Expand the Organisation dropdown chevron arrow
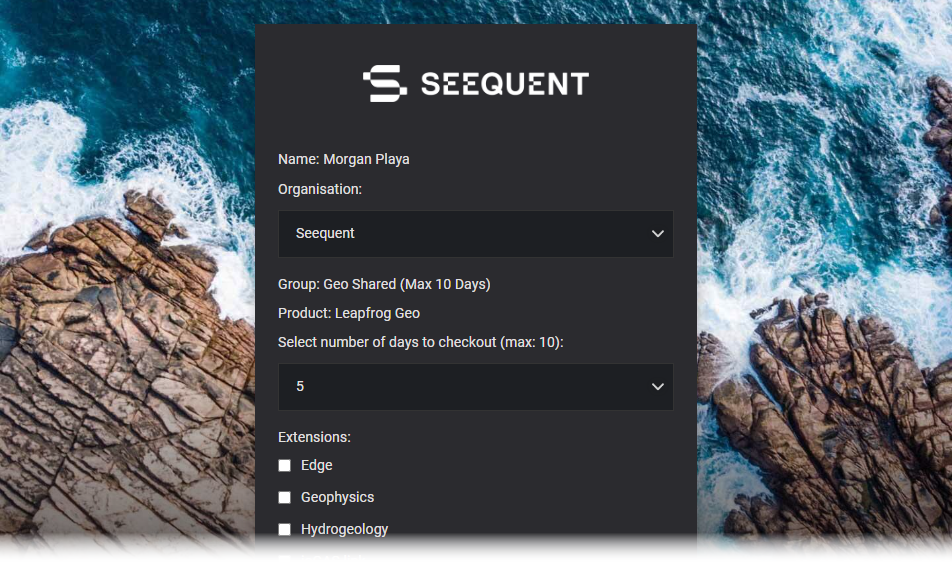This screenshot has width=952, height=563. coord(658,234)
